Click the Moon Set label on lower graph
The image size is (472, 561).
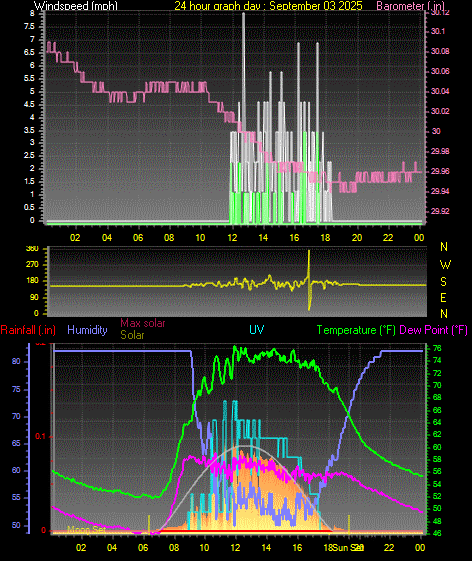86,529
